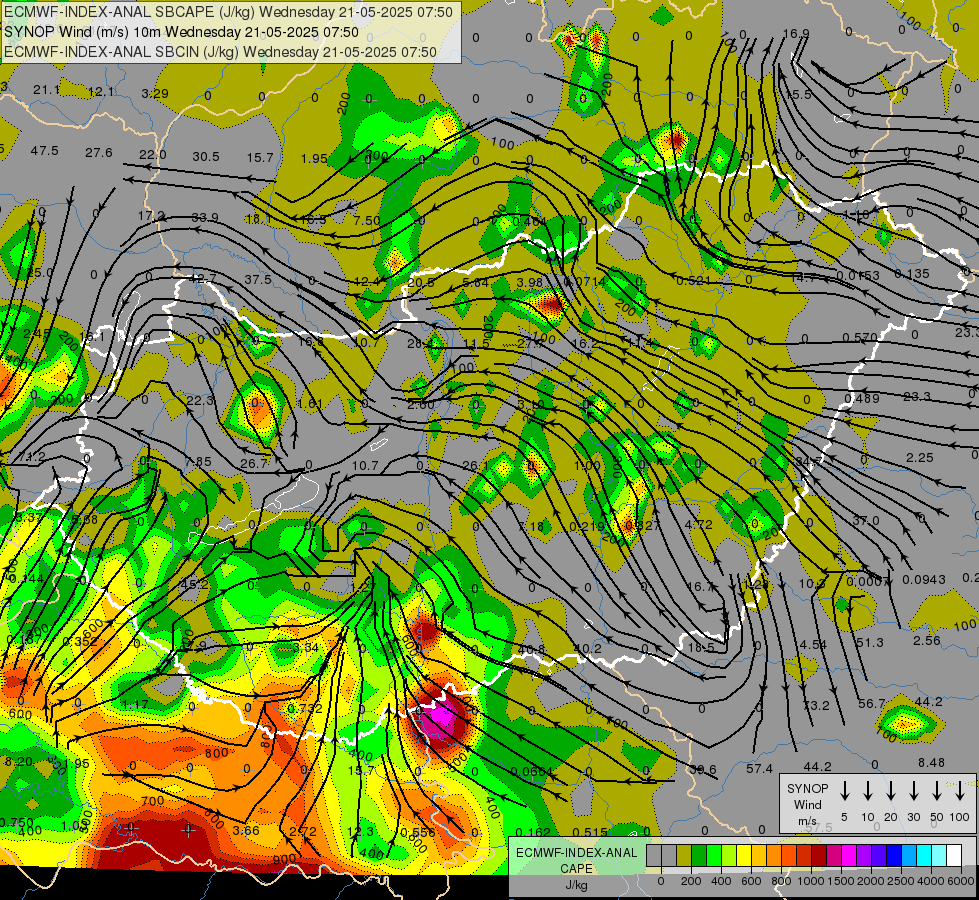Click the wind arrow above 100 in SYNOP legend
979x900 pixels.
click(960, 791)
